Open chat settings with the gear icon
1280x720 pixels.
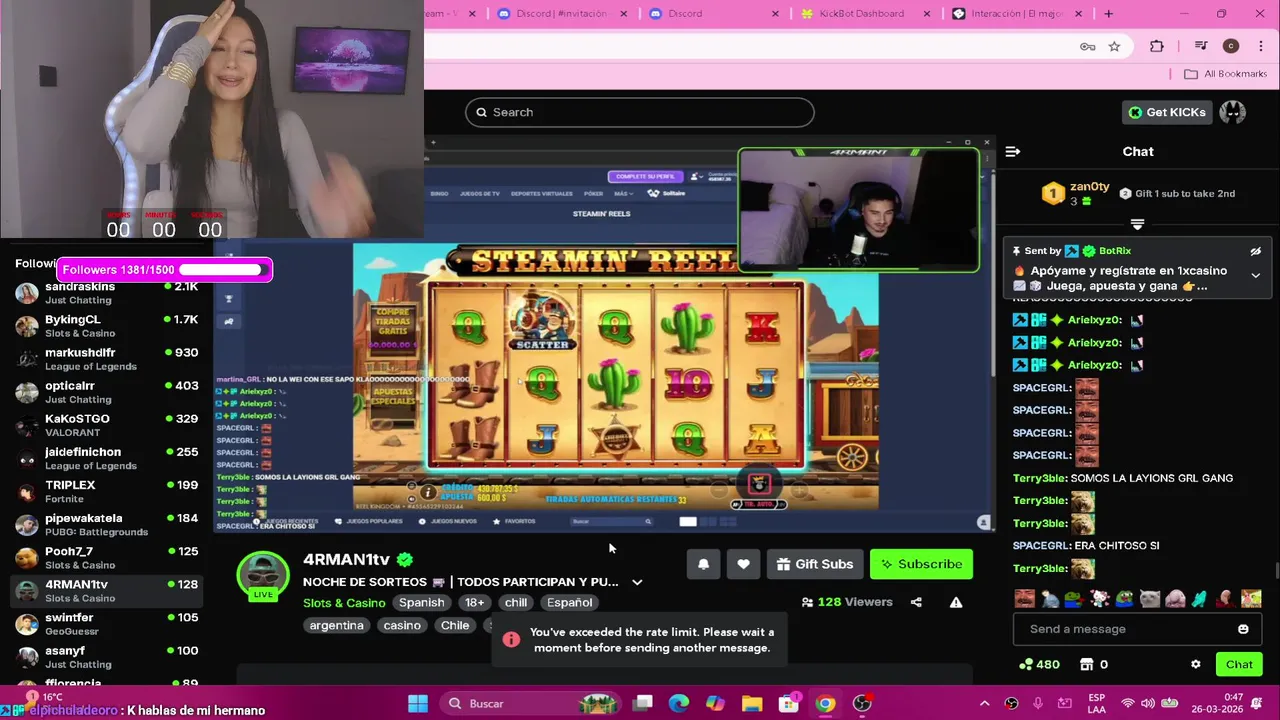click(1195, 664)
